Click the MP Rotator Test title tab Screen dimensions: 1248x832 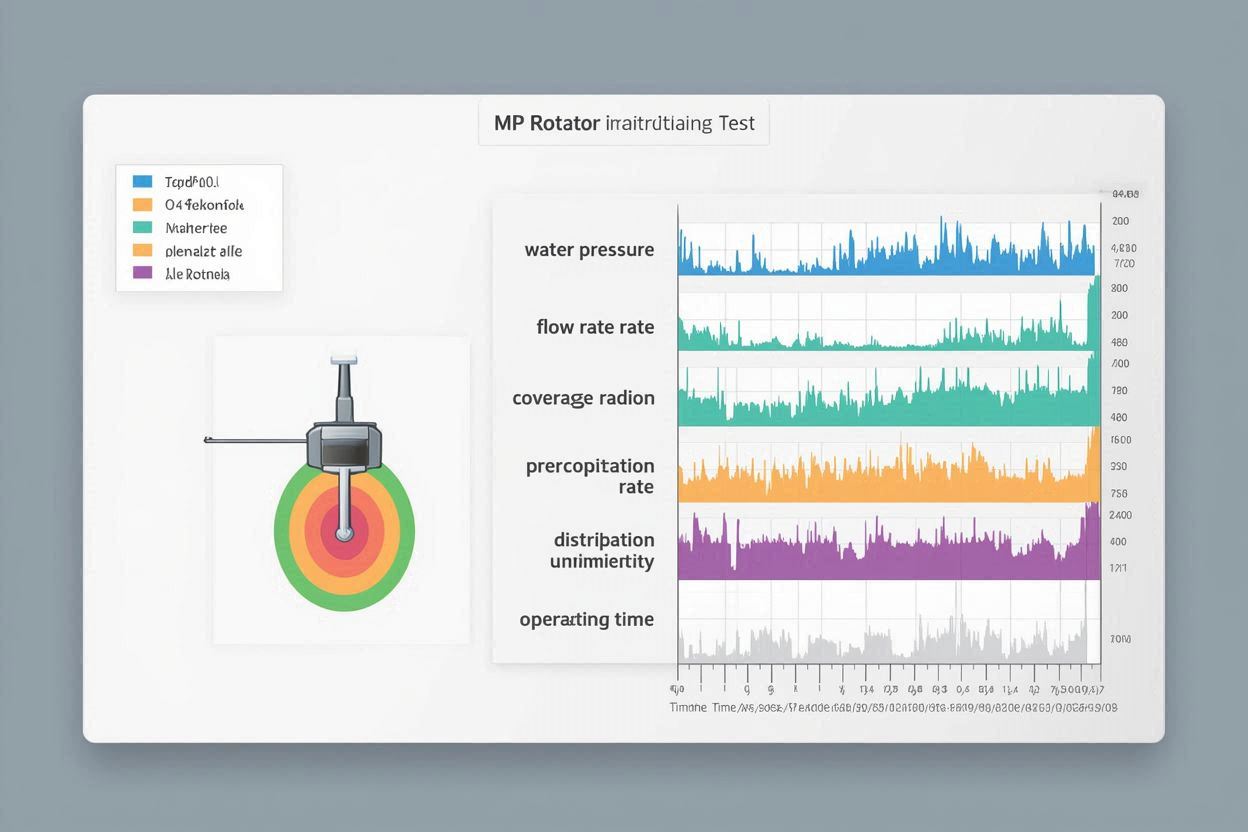click(623, 124)
